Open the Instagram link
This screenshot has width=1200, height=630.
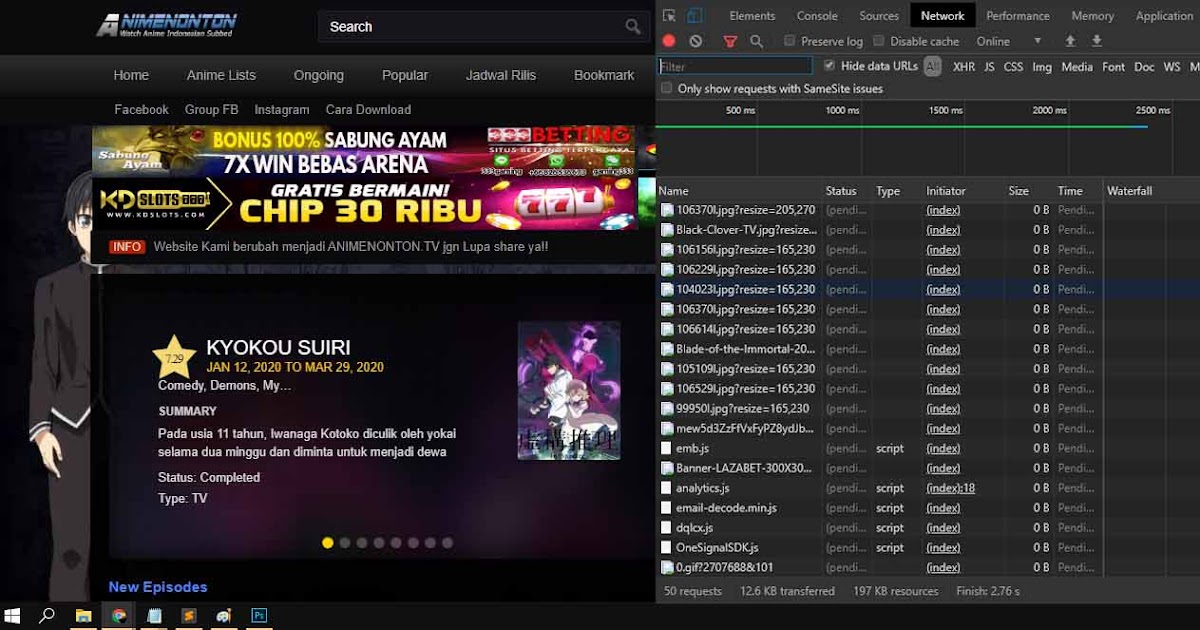pos(282,110)
